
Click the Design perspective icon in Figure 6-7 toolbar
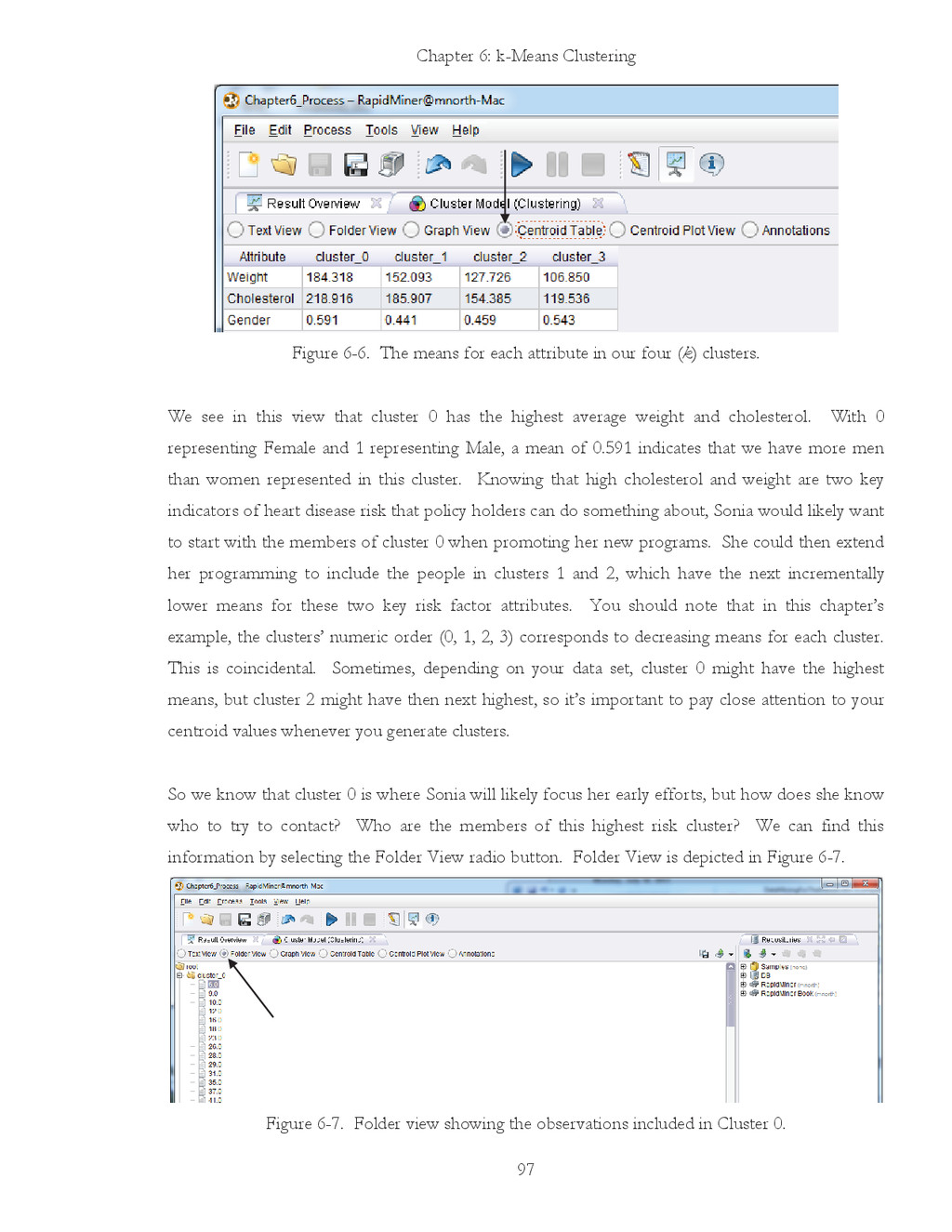click(x=394, y=919)
